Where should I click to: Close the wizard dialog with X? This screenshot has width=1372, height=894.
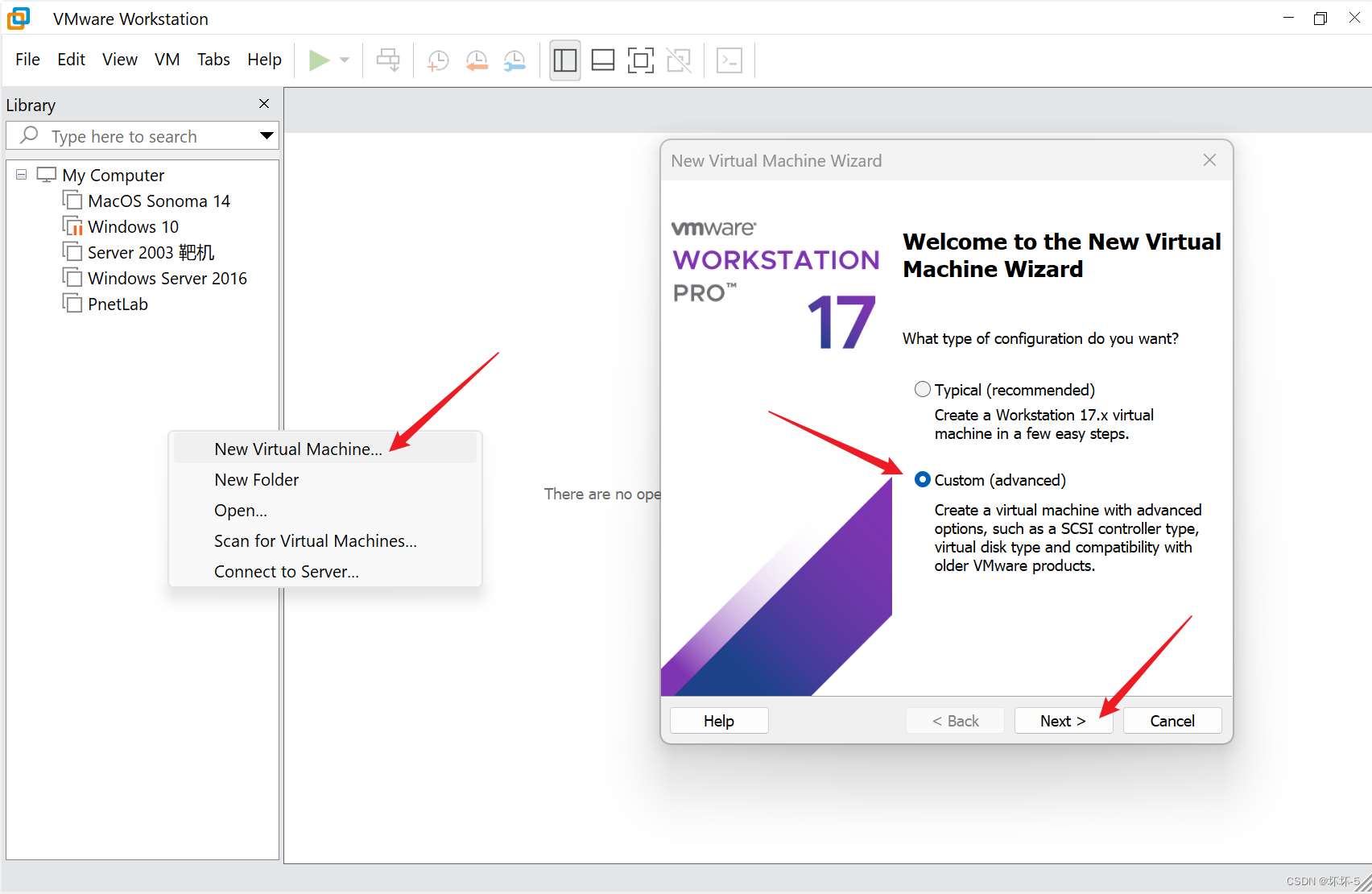(1209, 160)
